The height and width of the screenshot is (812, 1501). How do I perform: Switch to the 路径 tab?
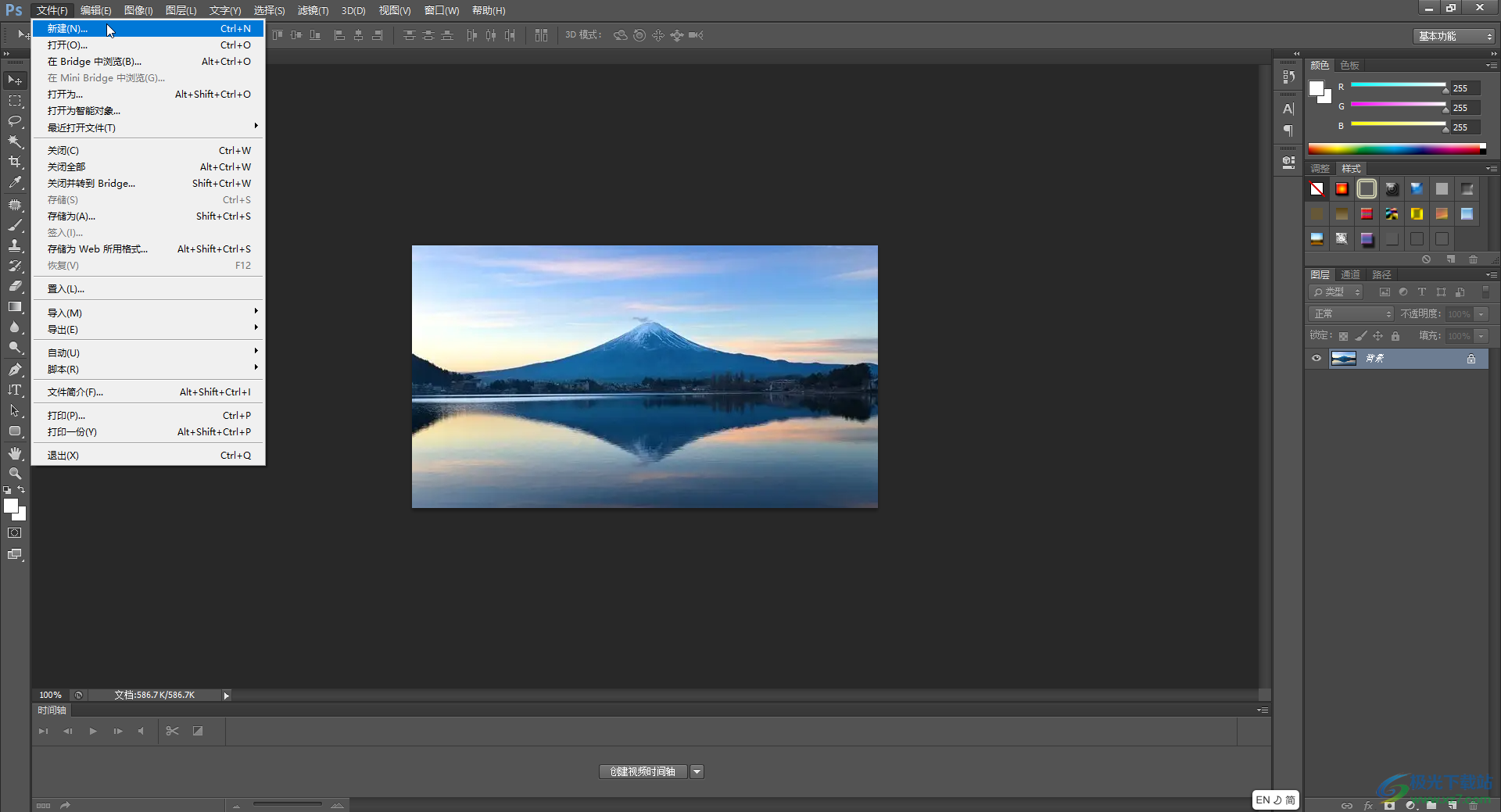(1381, 274)
